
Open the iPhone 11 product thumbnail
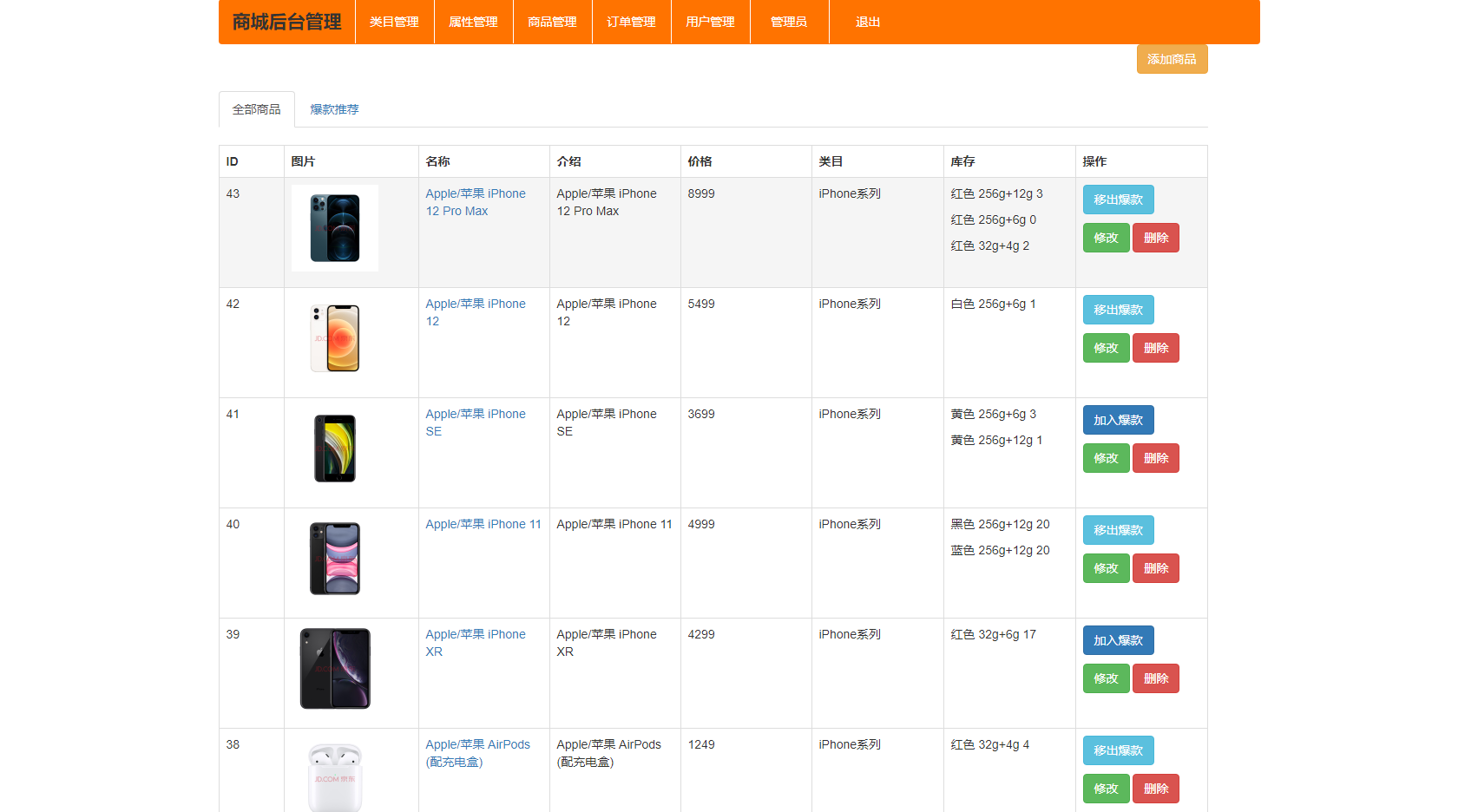pos(335,559)
